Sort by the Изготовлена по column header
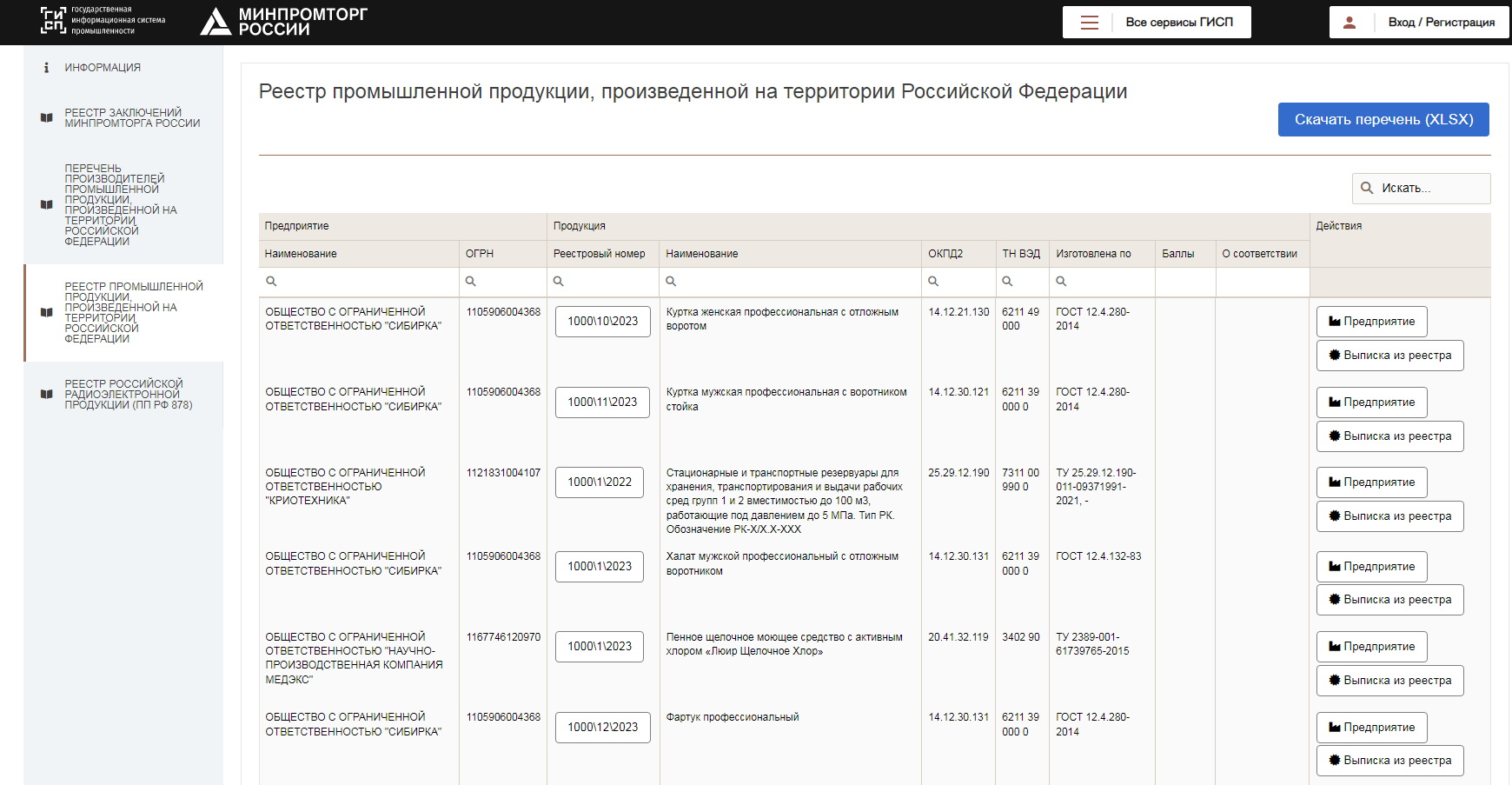The image size is (1512, 785). (1102, 254)
